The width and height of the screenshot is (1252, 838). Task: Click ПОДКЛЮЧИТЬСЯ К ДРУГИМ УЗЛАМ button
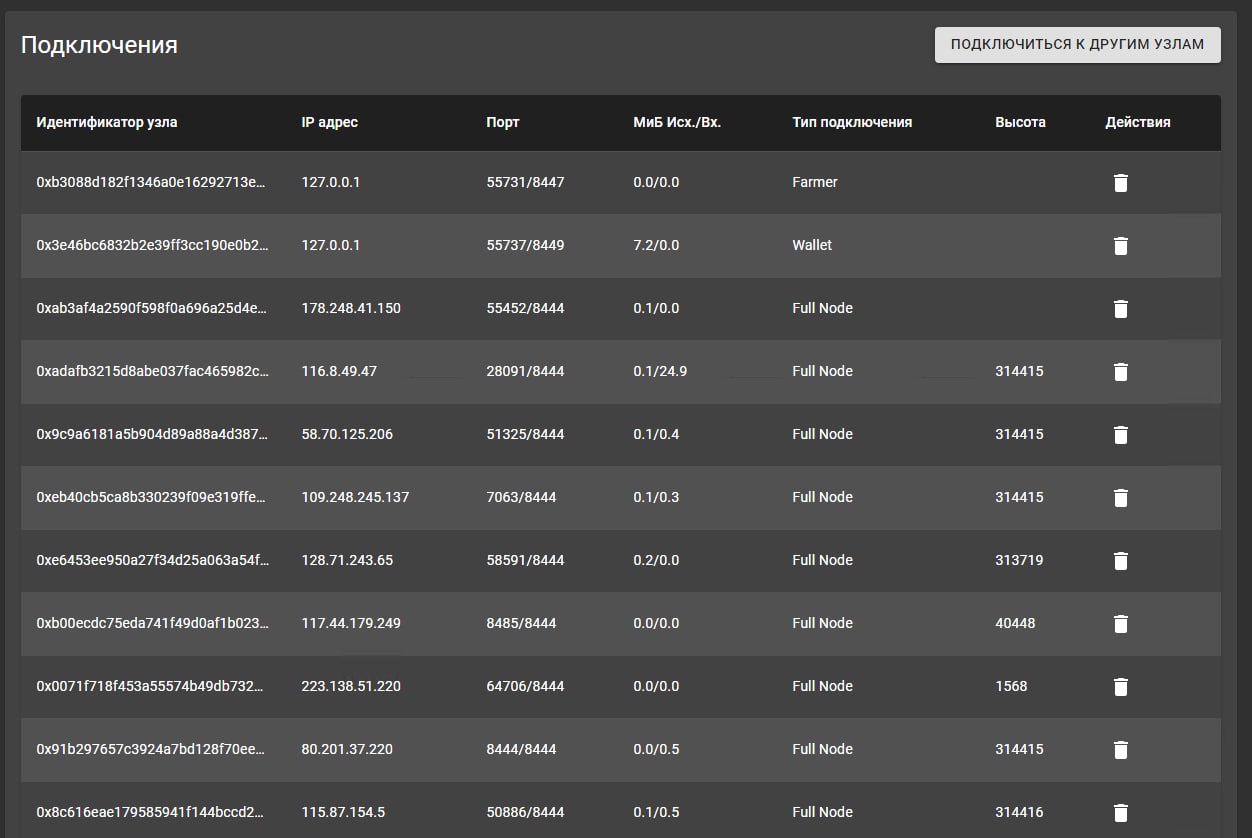[x=1077, y=45]
